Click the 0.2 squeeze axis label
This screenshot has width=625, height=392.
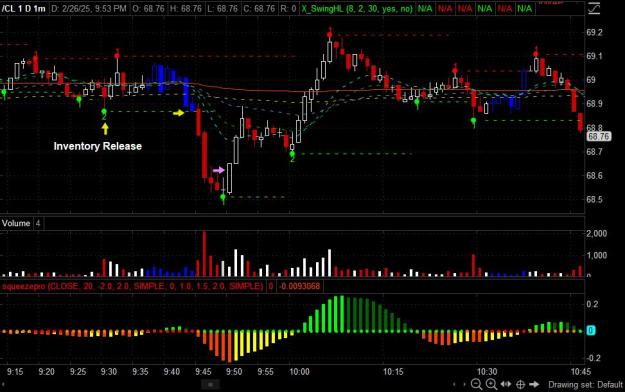click(x=592, y=304)
